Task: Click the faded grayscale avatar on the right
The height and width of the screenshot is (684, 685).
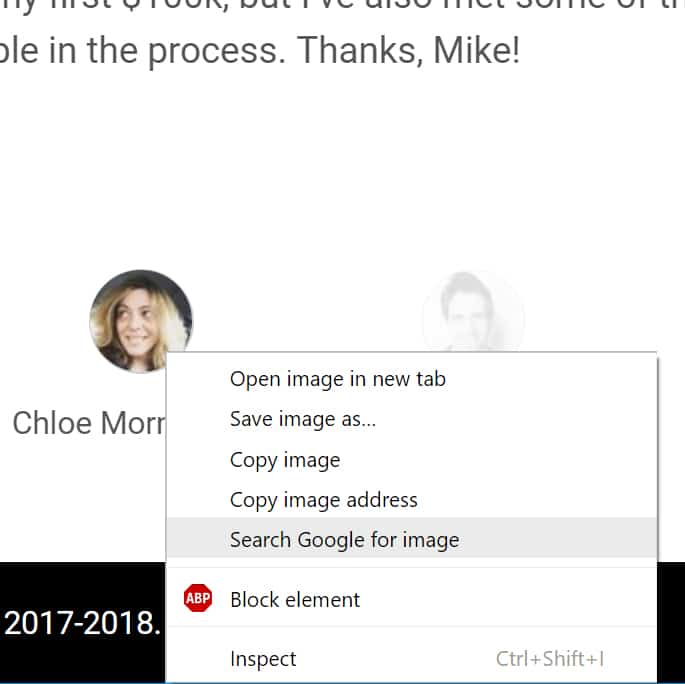Action: pyautogui.click(x=474, y=311)
